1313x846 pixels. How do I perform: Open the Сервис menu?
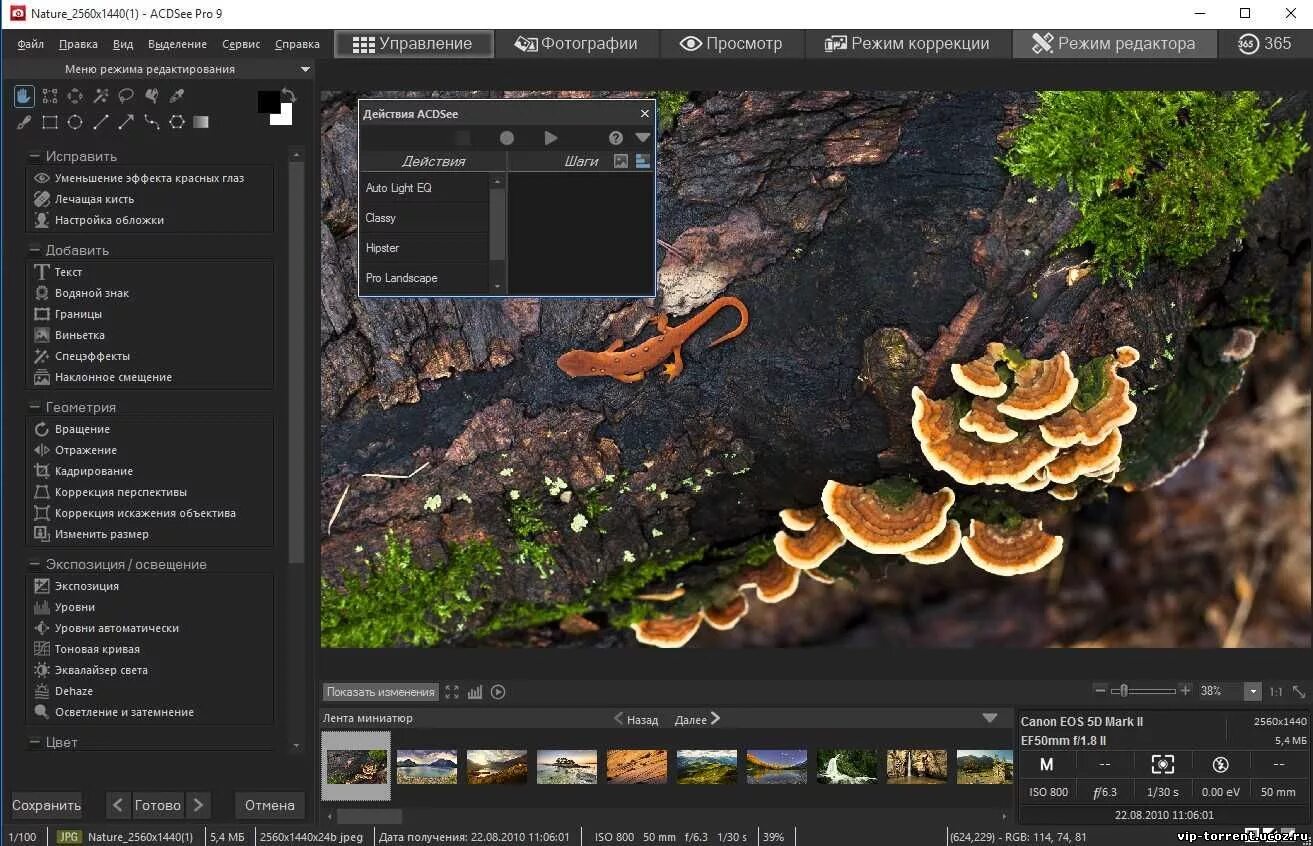(241, 44)
